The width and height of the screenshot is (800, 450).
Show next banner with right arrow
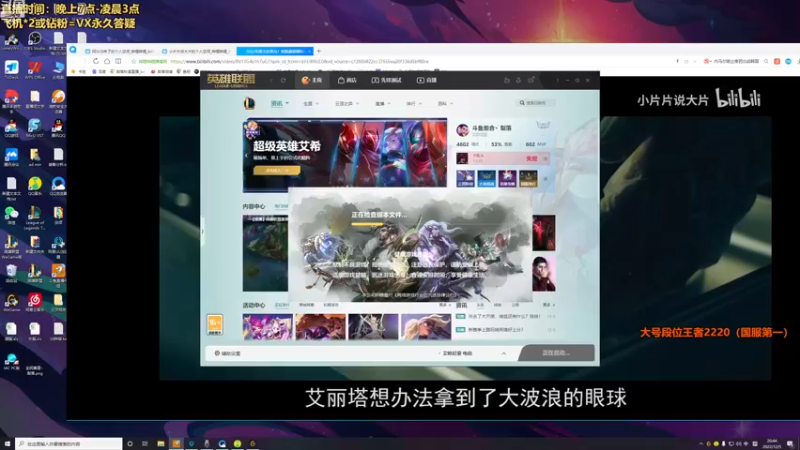[443, 155]
